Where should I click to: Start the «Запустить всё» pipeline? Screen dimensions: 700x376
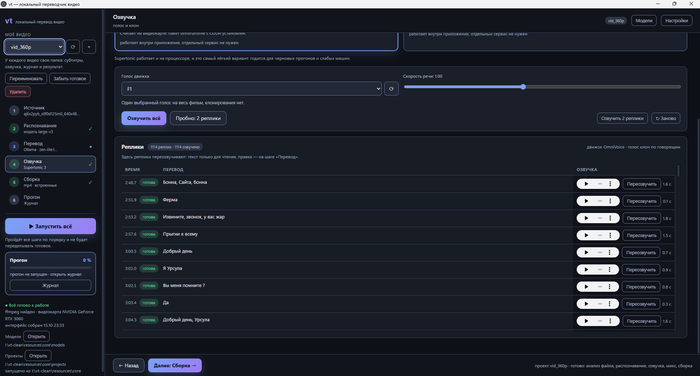coord(50,226)
